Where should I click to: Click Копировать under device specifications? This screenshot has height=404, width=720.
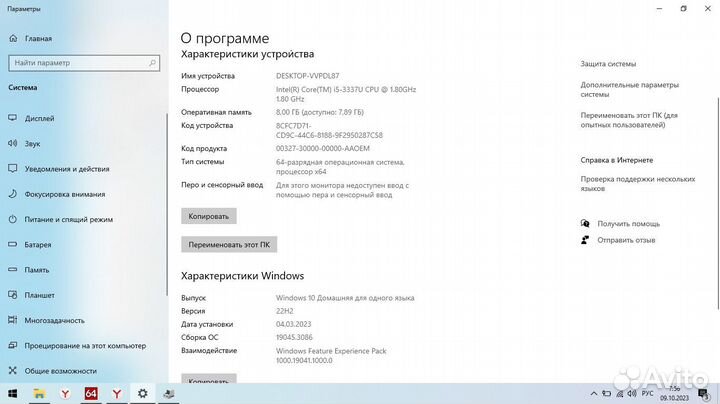pos(208,216)
